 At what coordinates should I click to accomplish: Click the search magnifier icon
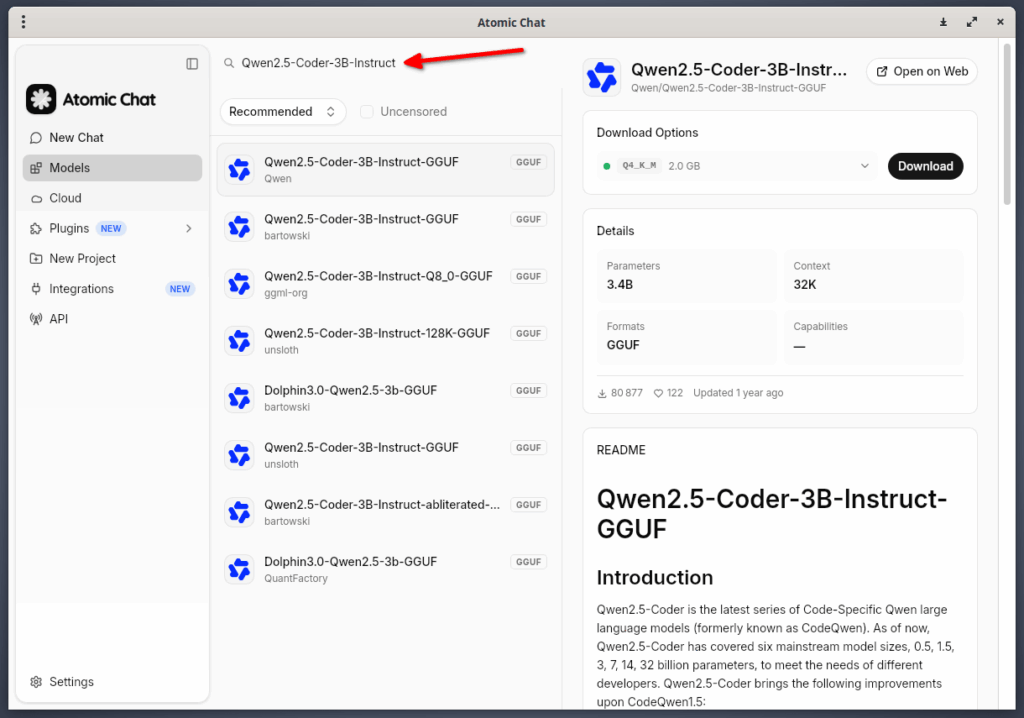pos(229,63)
